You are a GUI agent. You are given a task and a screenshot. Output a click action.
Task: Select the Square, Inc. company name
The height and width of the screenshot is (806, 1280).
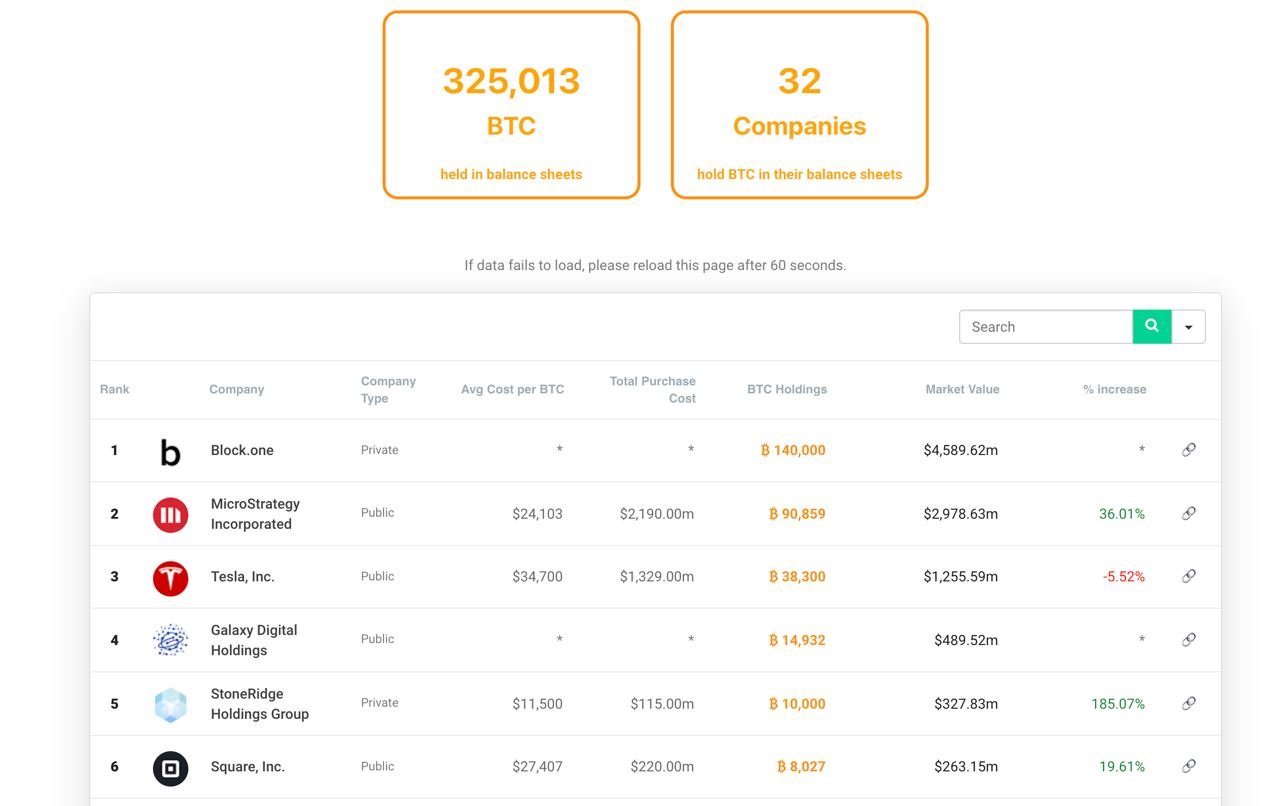click(x=248, y=766)
